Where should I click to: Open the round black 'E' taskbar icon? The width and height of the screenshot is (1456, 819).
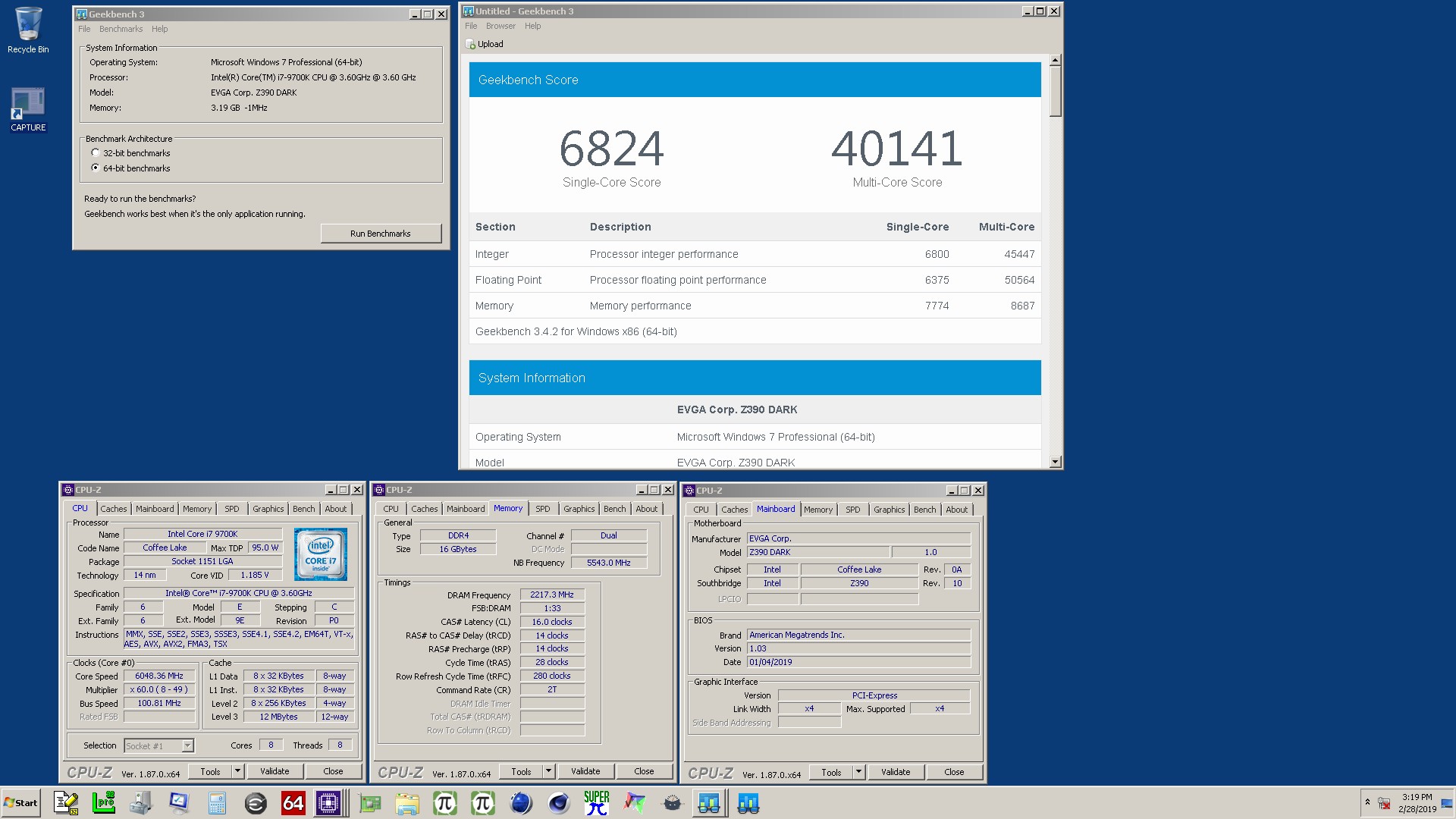[x=256, y=803]
